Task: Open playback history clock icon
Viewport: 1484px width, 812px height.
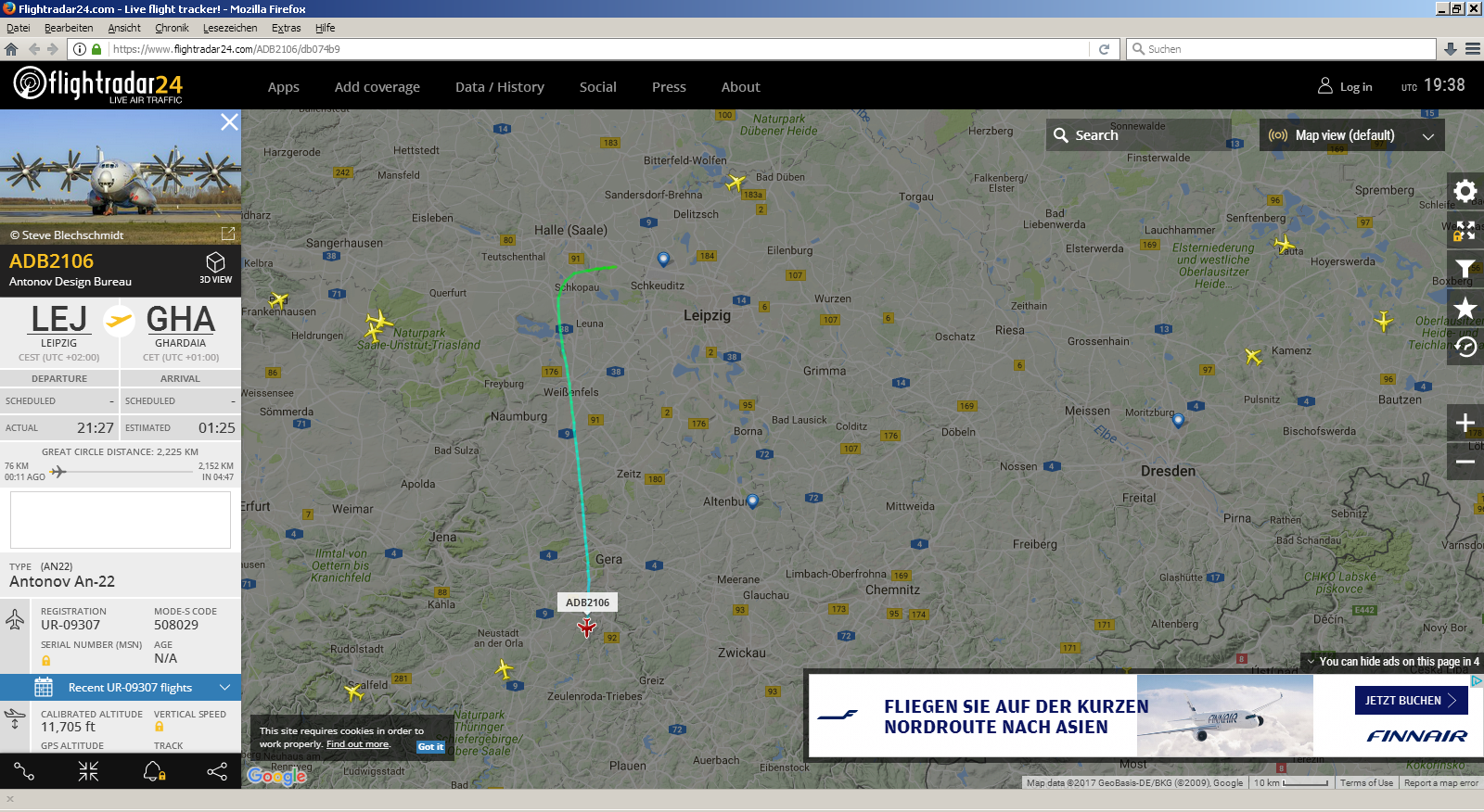Action: click(x=1465, y=347)
